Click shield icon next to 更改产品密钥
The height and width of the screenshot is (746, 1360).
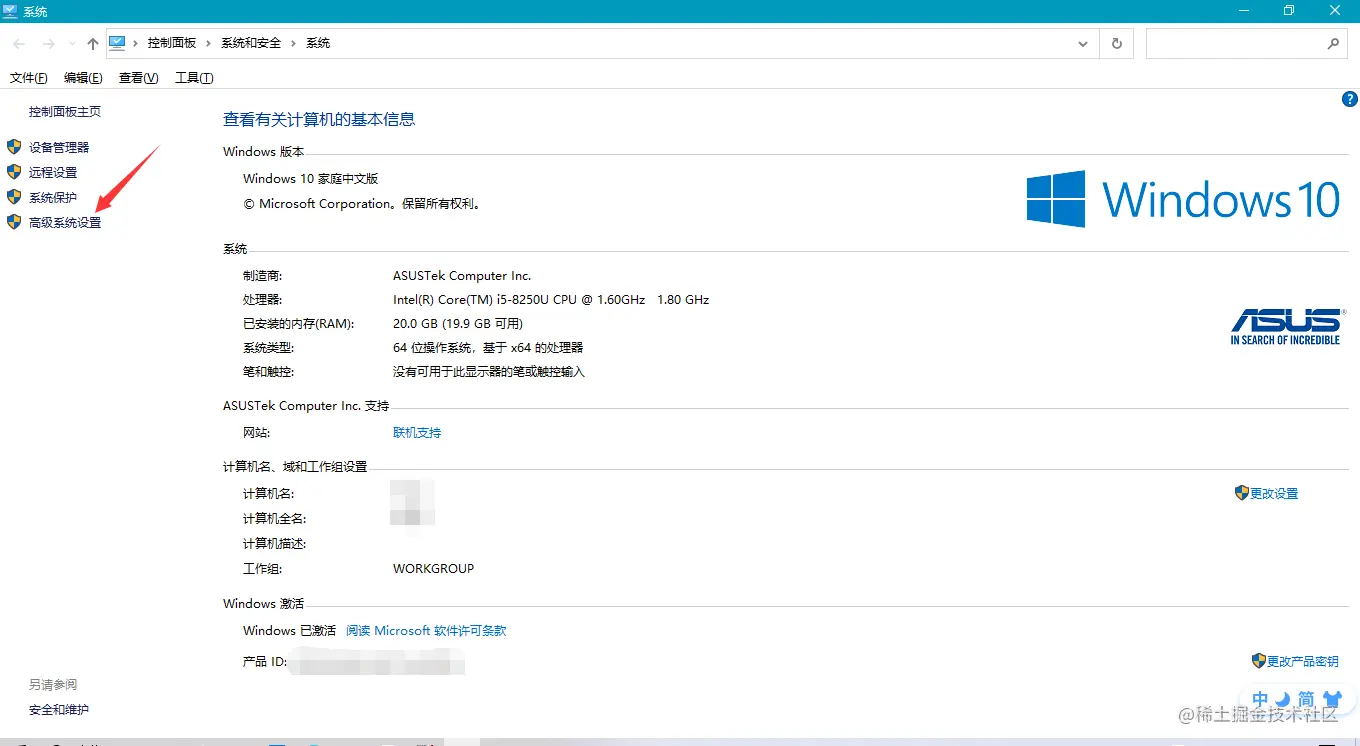[x=1259, y=660]
